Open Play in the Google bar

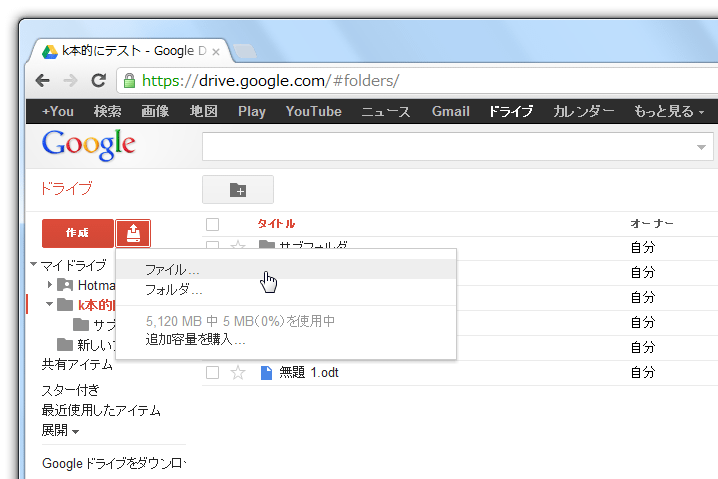coord(252,111)
